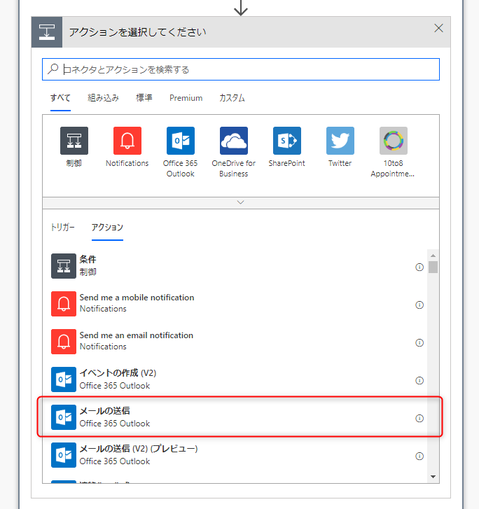479x509 pixels.
Task: Select Send me an email notification
Action: 136,335
